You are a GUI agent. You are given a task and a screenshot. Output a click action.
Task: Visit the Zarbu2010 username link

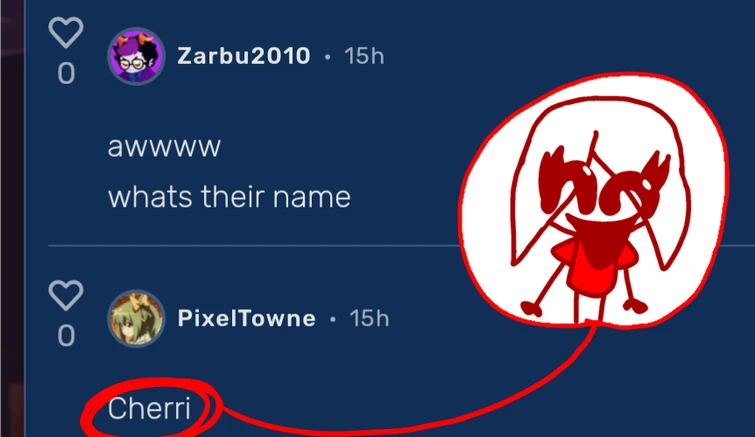coord(244,56)
